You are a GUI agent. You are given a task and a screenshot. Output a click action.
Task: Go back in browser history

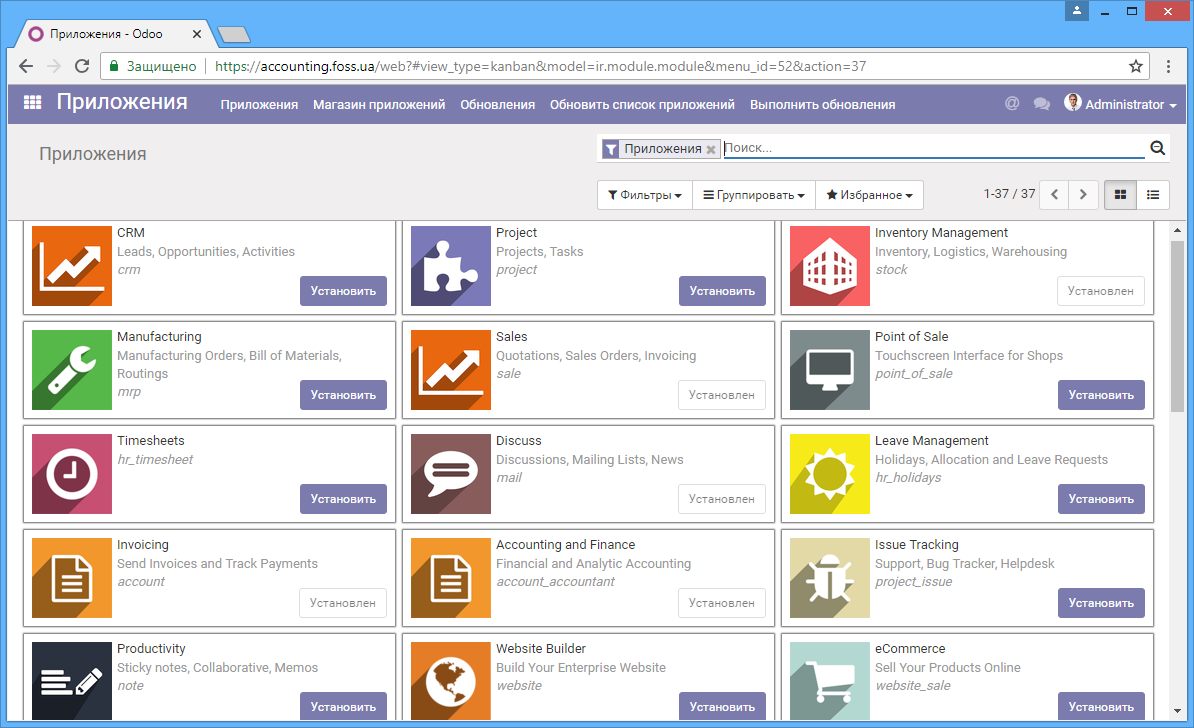(26, 66)
